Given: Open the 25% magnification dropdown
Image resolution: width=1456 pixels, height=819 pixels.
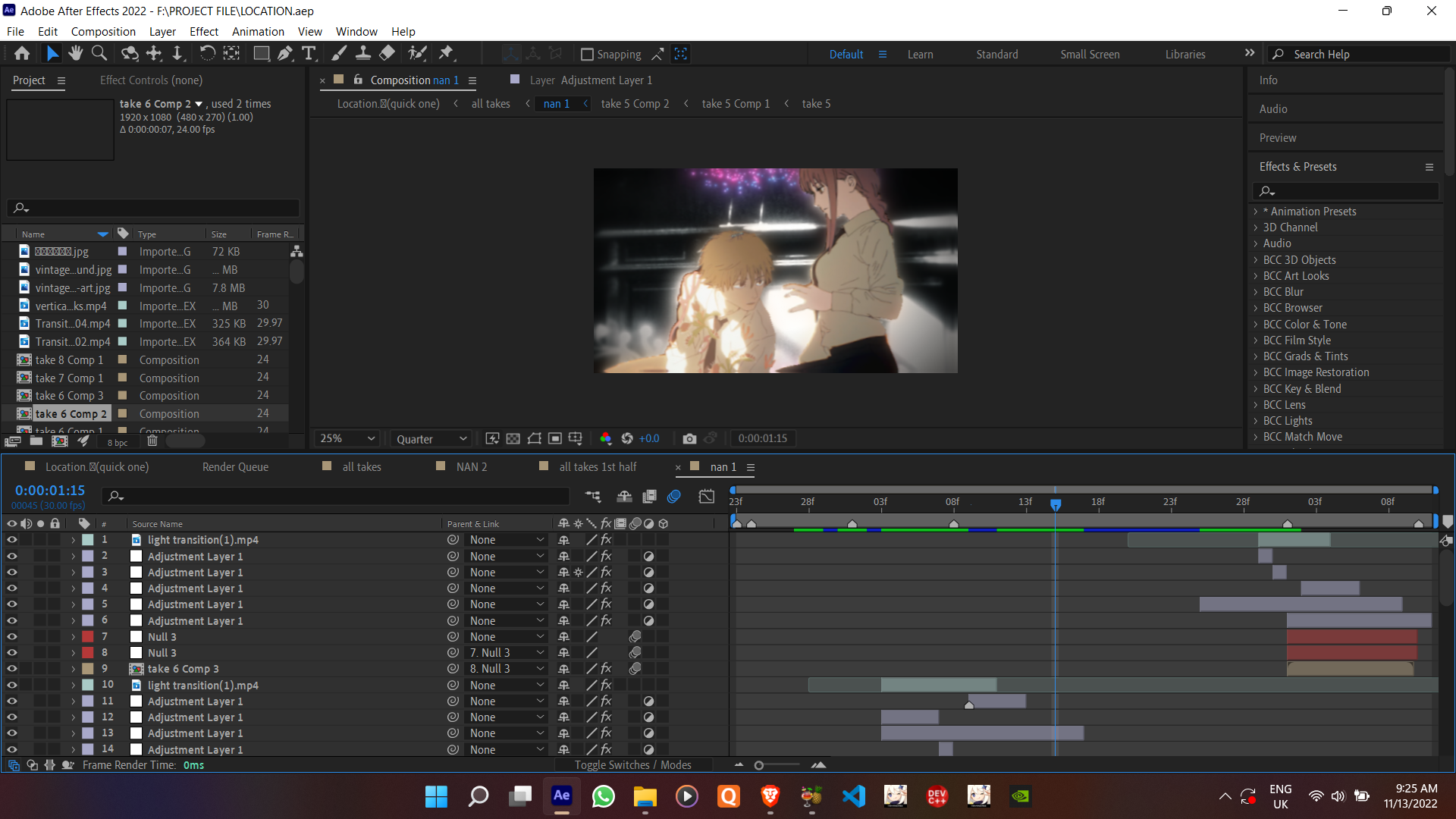Looking at the screenshot, I should (347, 438).
